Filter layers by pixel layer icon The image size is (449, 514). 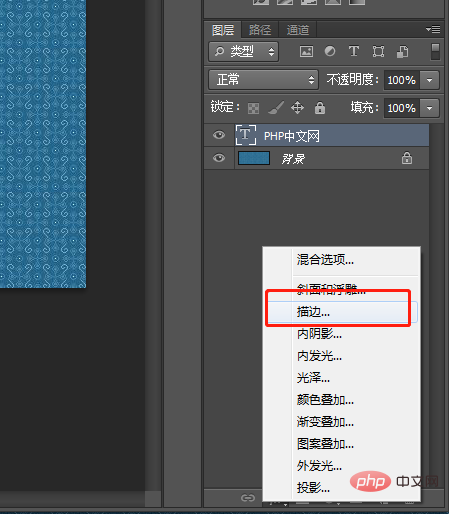coord(306,52)
